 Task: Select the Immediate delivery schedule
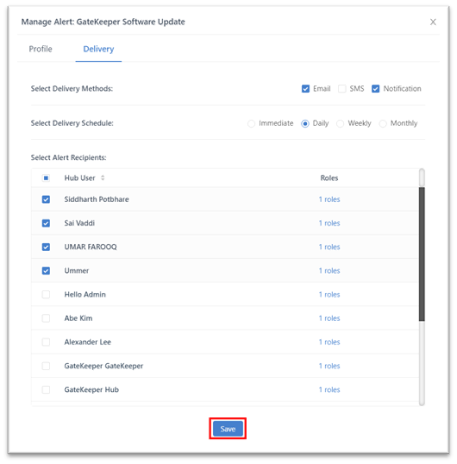[x=251, y=124]
